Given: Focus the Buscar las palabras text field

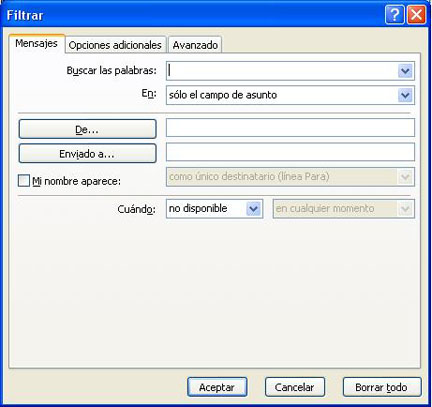Looking at the screenshot, I should click(282, 71).
